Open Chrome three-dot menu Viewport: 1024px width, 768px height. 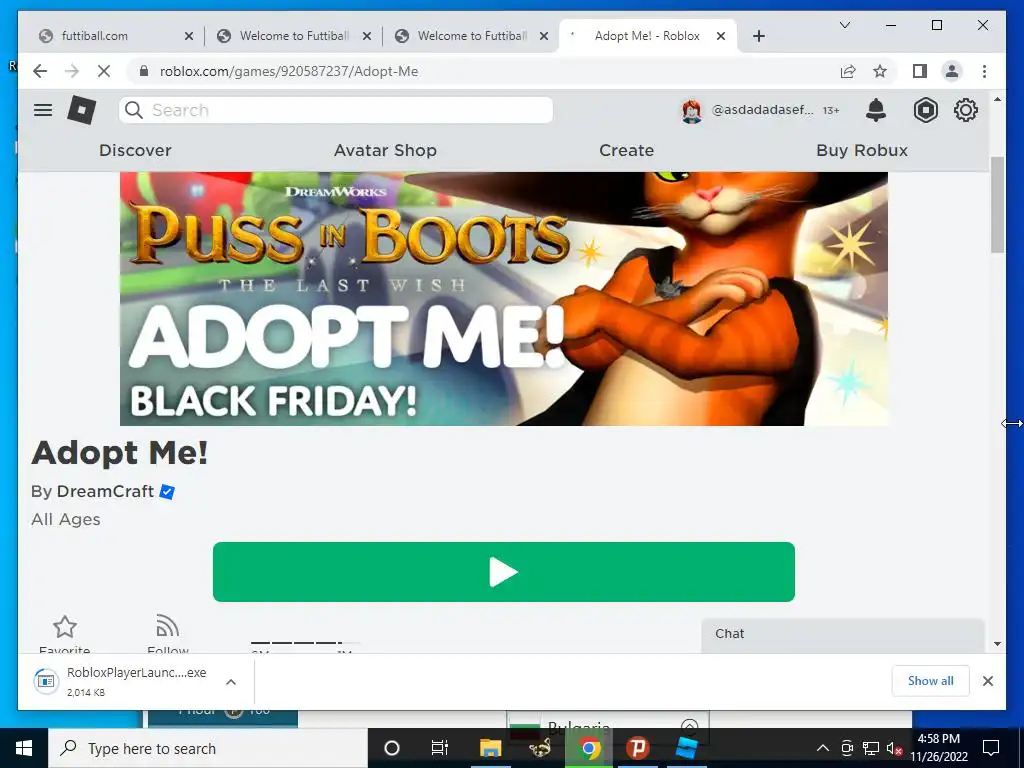(x=984, y=71)
